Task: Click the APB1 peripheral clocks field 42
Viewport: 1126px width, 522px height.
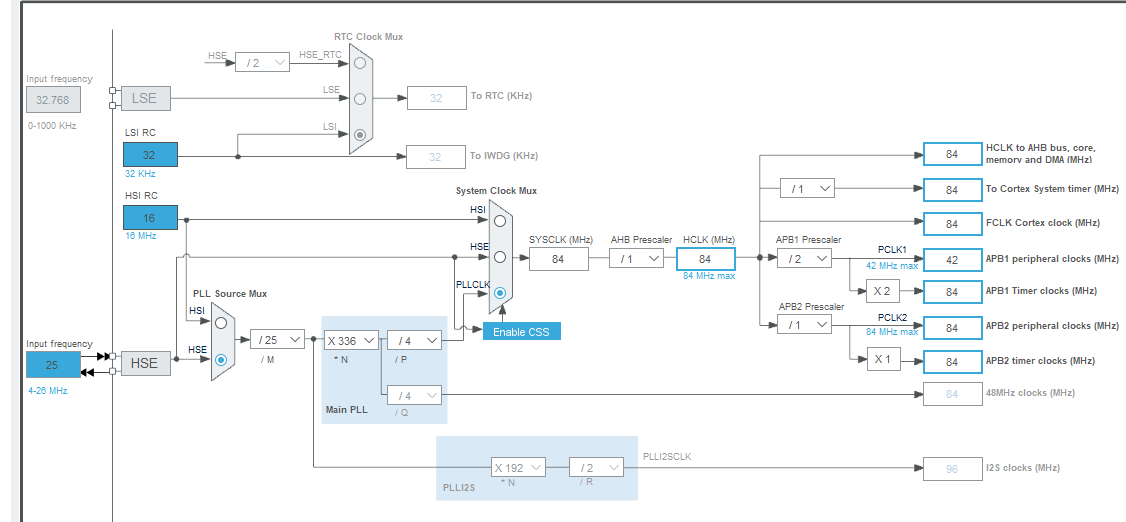Action: (952, 260)
